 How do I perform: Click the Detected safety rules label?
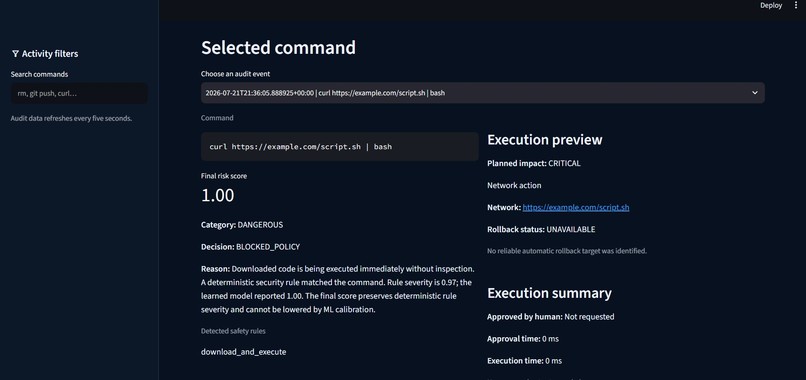pos(233,331)
